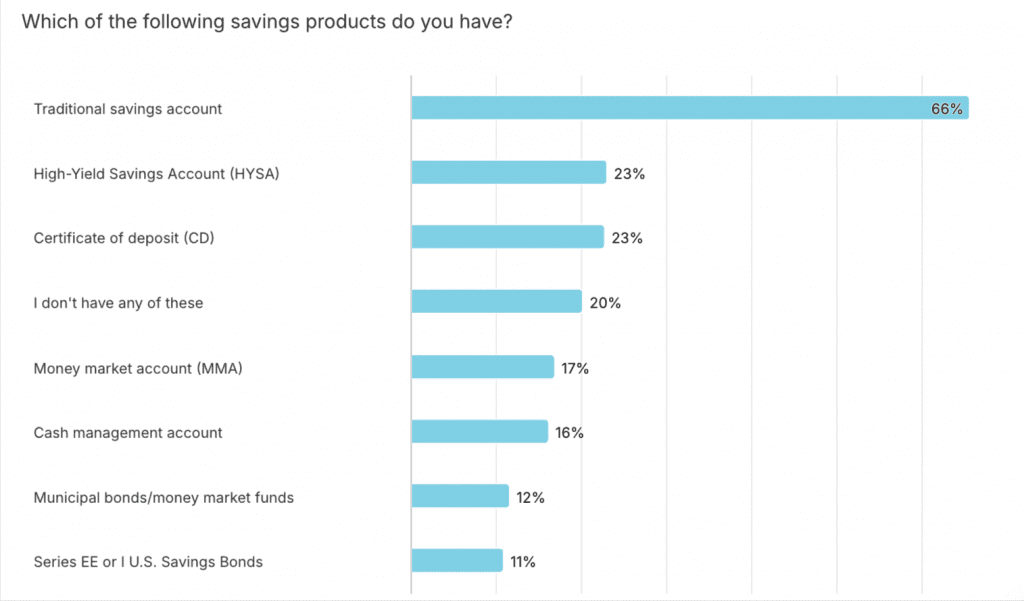The height and width of the screenshot is (601, 1024).
Task: Click the "Series EE or I U.S. Savings Bonds" label
Action: pyautogui.click(x=148, y=561)
